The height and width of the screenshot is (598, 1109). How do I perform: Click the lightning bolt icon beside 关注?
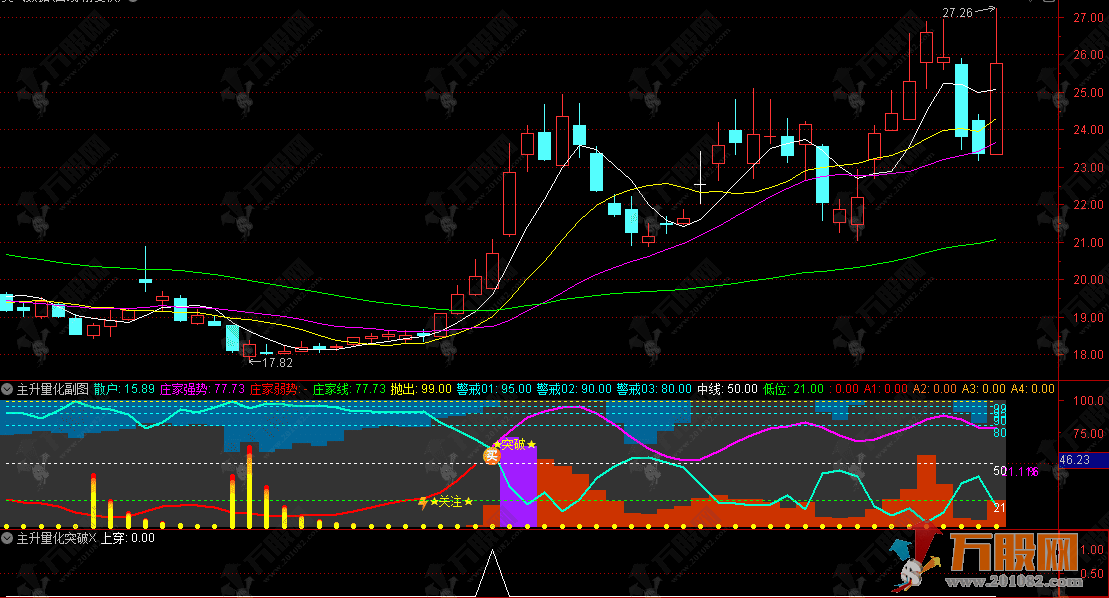422,502
